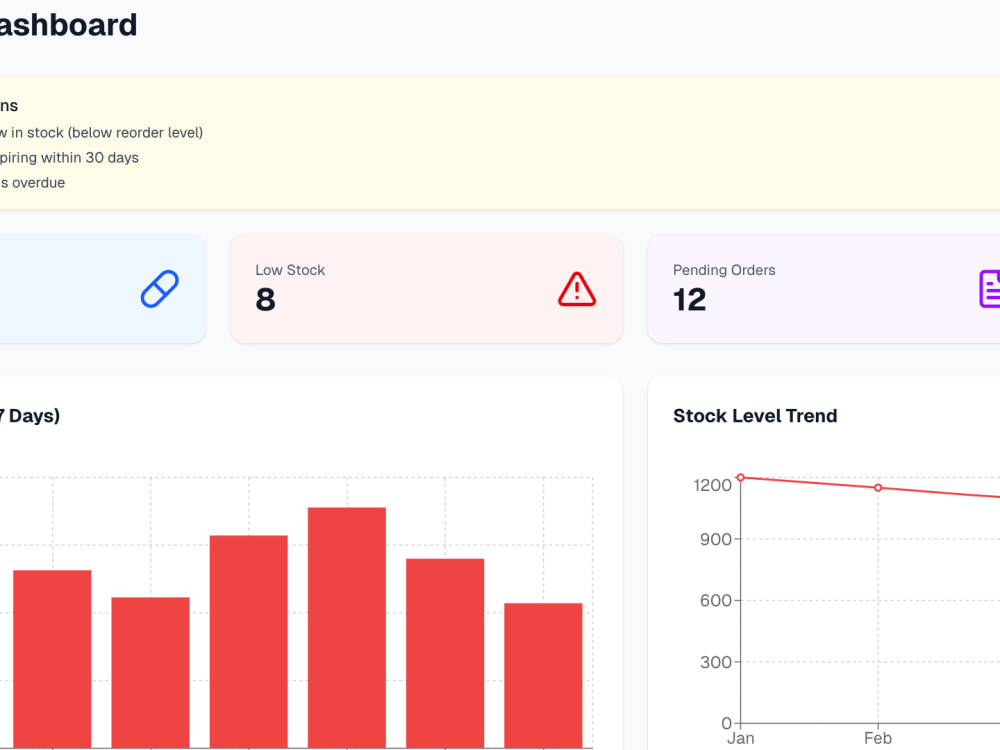Click the Dashboard page title
The height and width of the screenshot is (750, 1000).
click(x=68, y=26)
